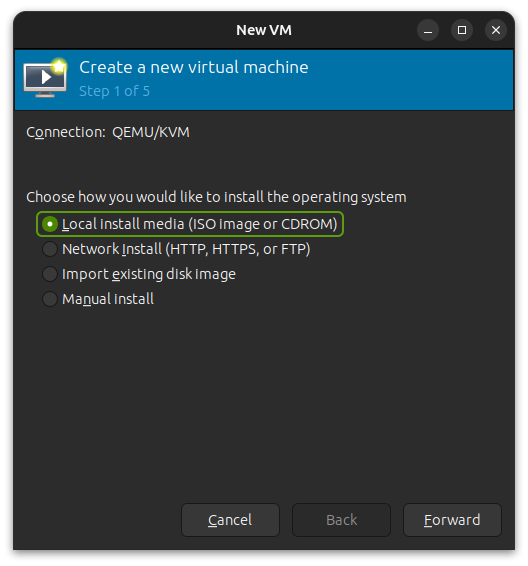Image resolution: width=528 pixels, height=566 pixels.
Task: Minimize the New VM window
Action: pyautogui.click(x=428, y=30)
